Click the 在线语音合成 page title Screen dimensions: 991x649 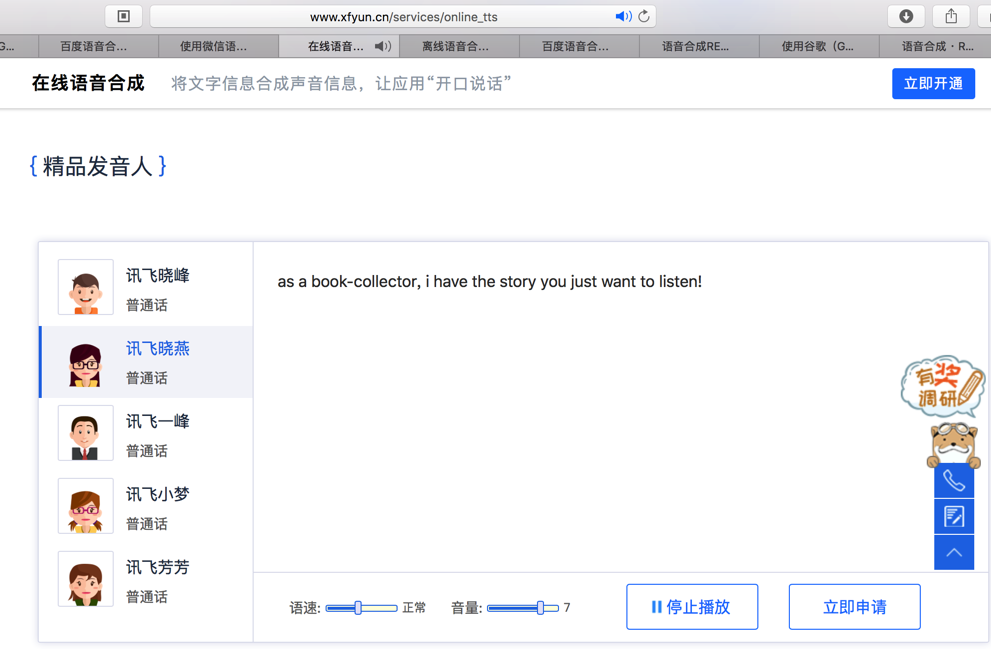pos(88,83)
